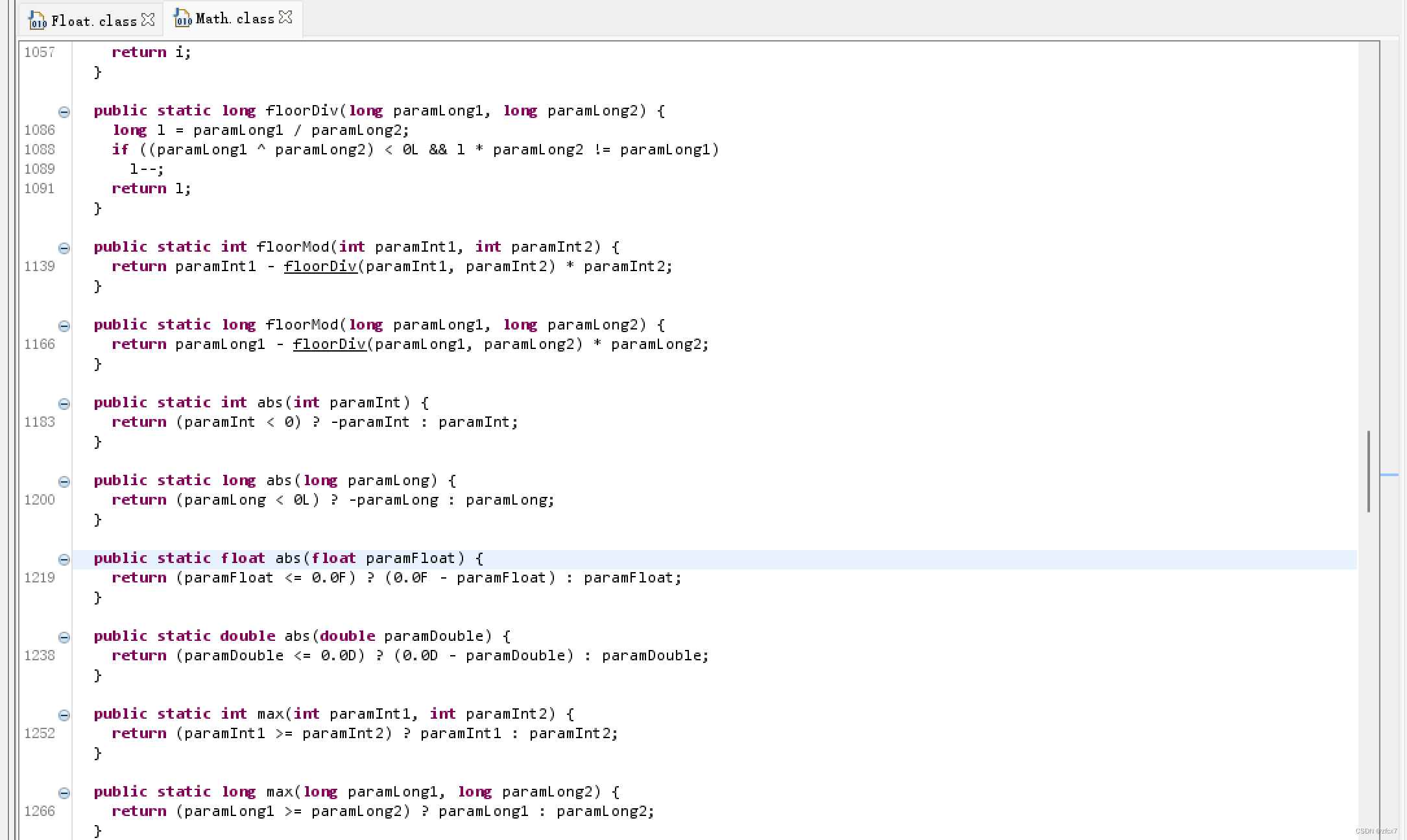Collapse the max int method
1407x840 pixels.
pos(64,715)
